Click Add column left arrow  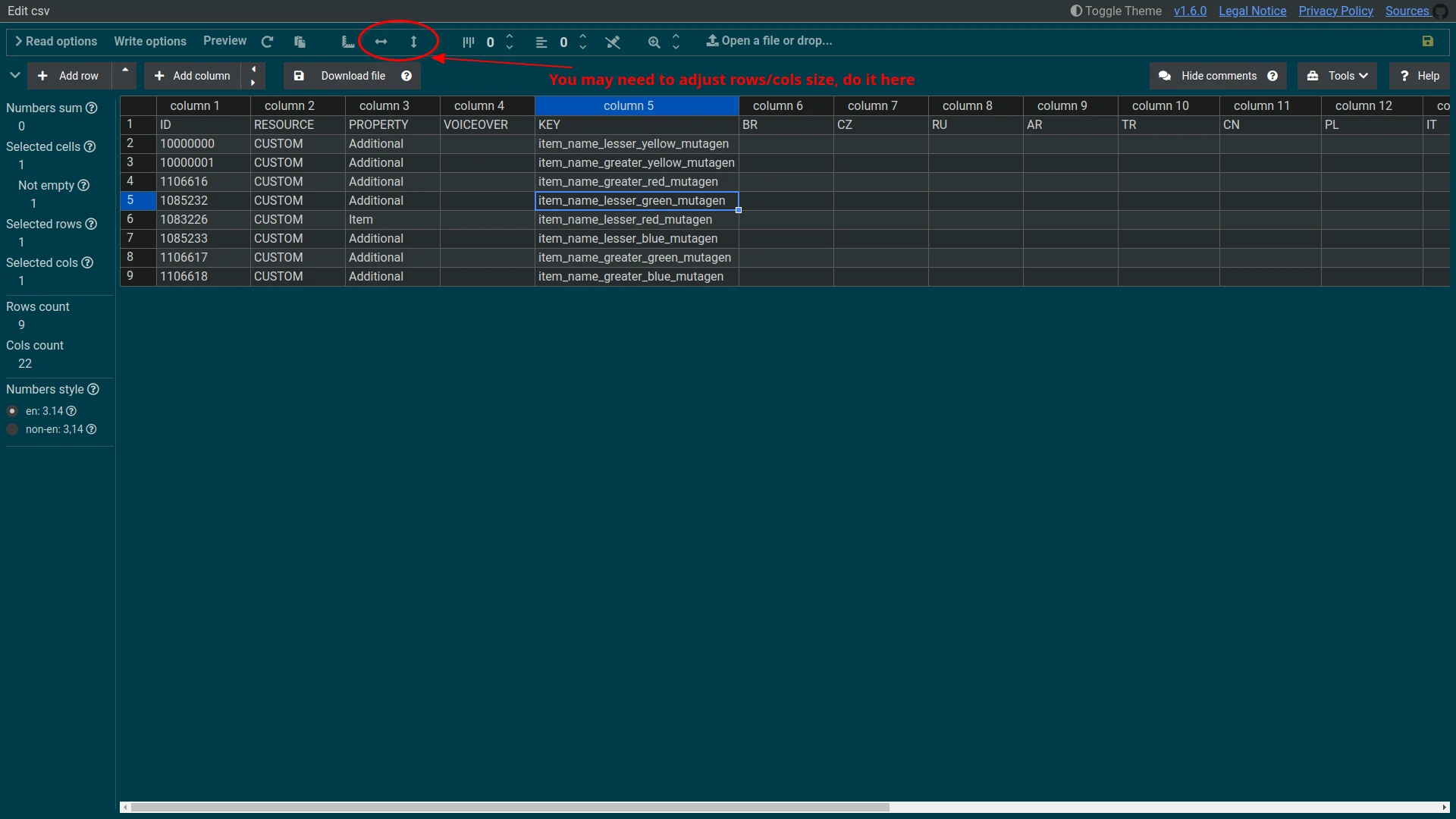point(253,69)
